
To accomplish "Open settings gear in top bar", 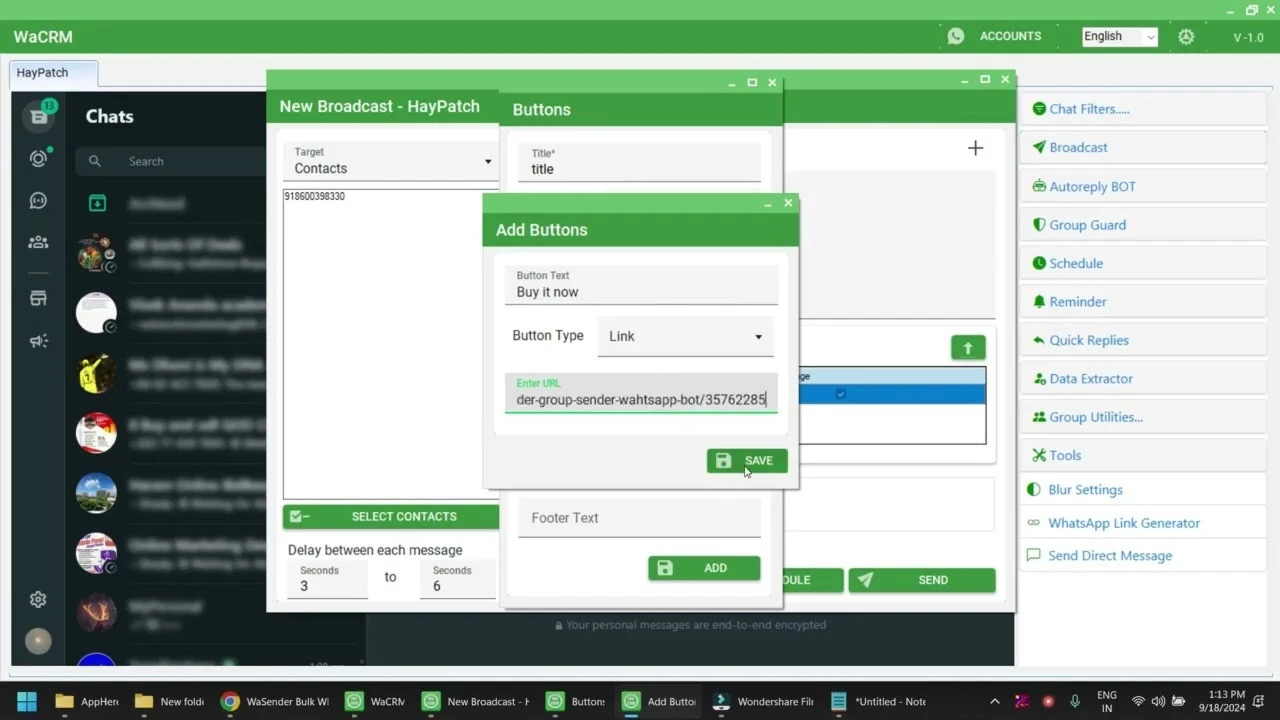I will click(1186, 37).
